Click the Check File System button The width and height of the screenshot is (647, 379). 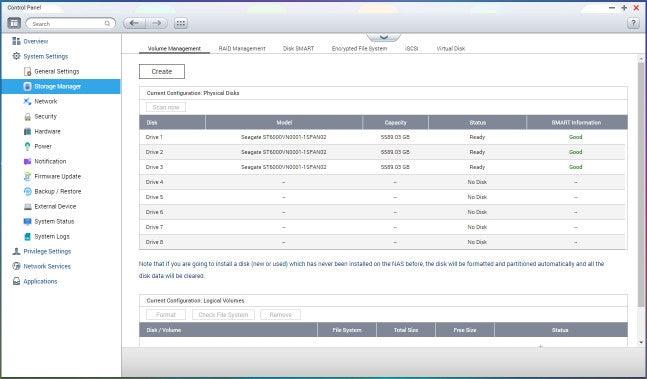(223, 315)
